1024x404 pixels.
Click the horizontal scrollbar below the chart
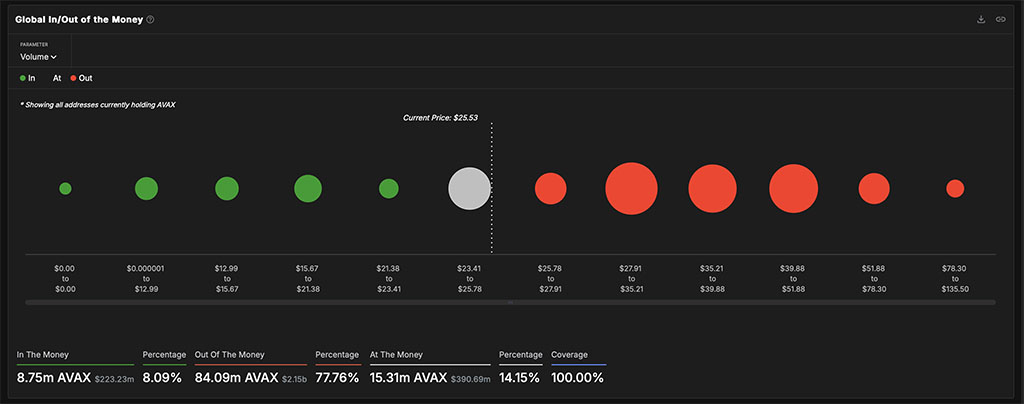(x=510, y=302)
